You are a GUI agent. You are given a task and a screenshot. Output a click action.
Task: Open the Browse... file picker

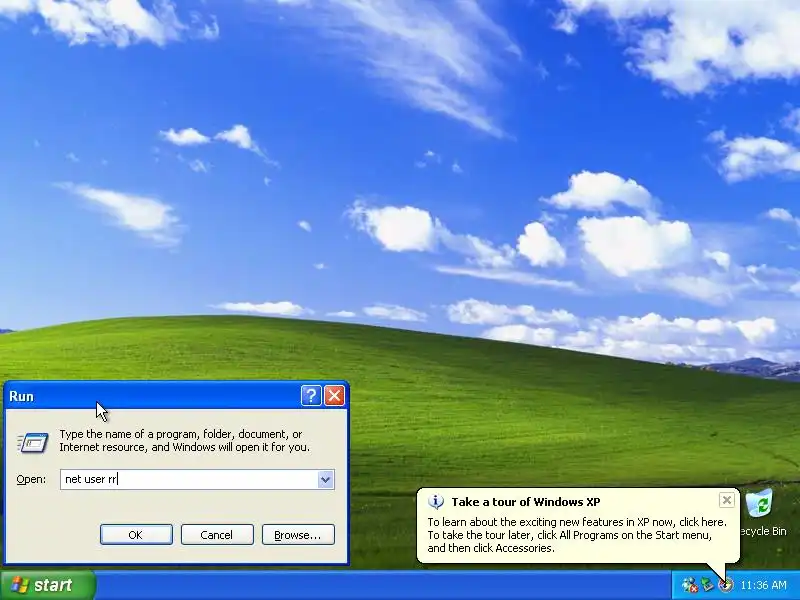point(298,535)
